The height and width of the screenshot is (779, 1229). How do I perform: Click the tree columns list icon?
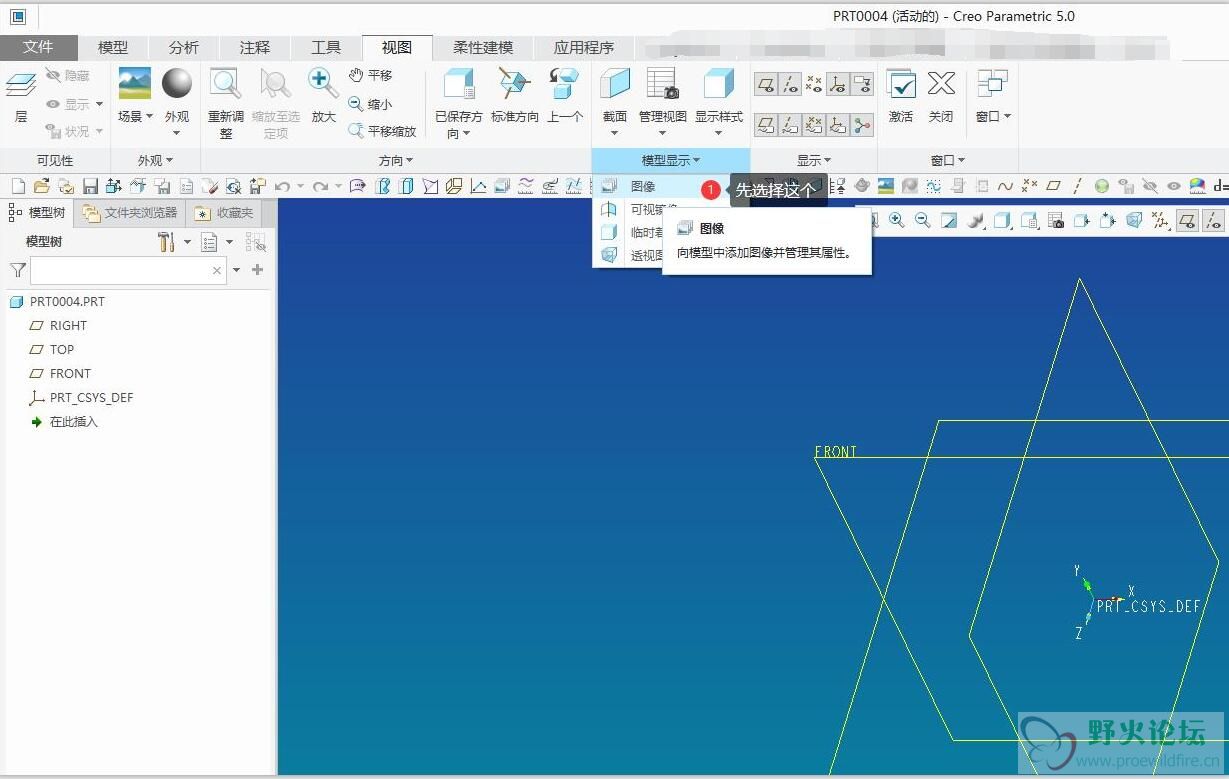[208, 242]
